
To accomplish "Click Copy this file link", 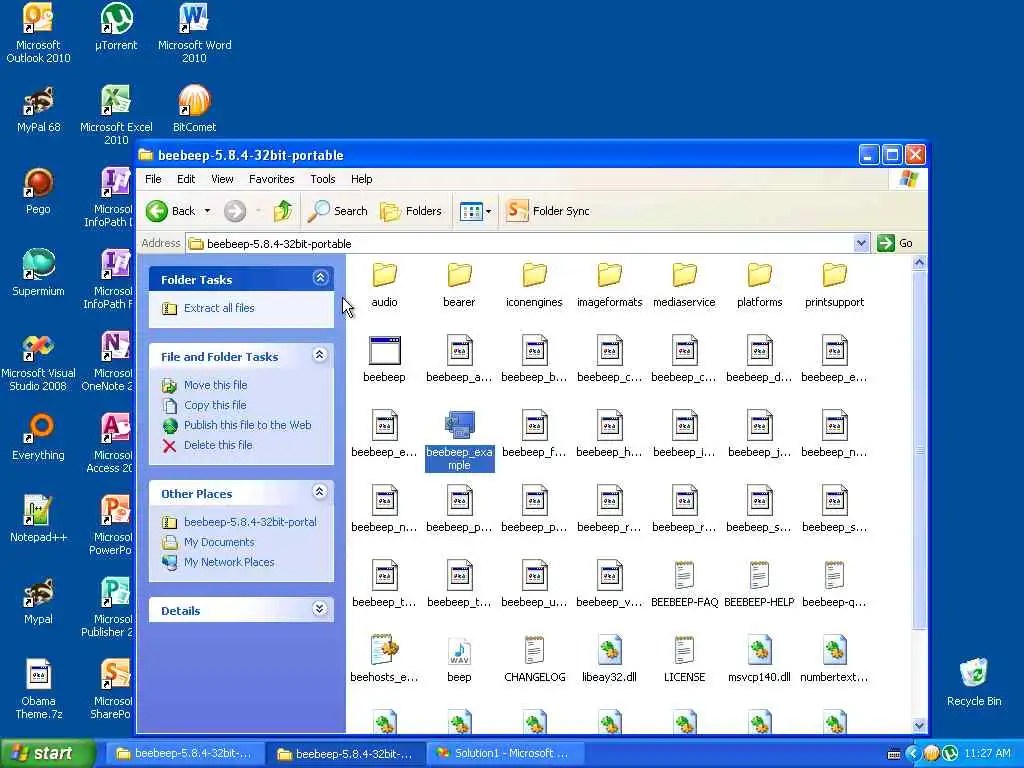I will pyautogui.click(x=216, y=406).
